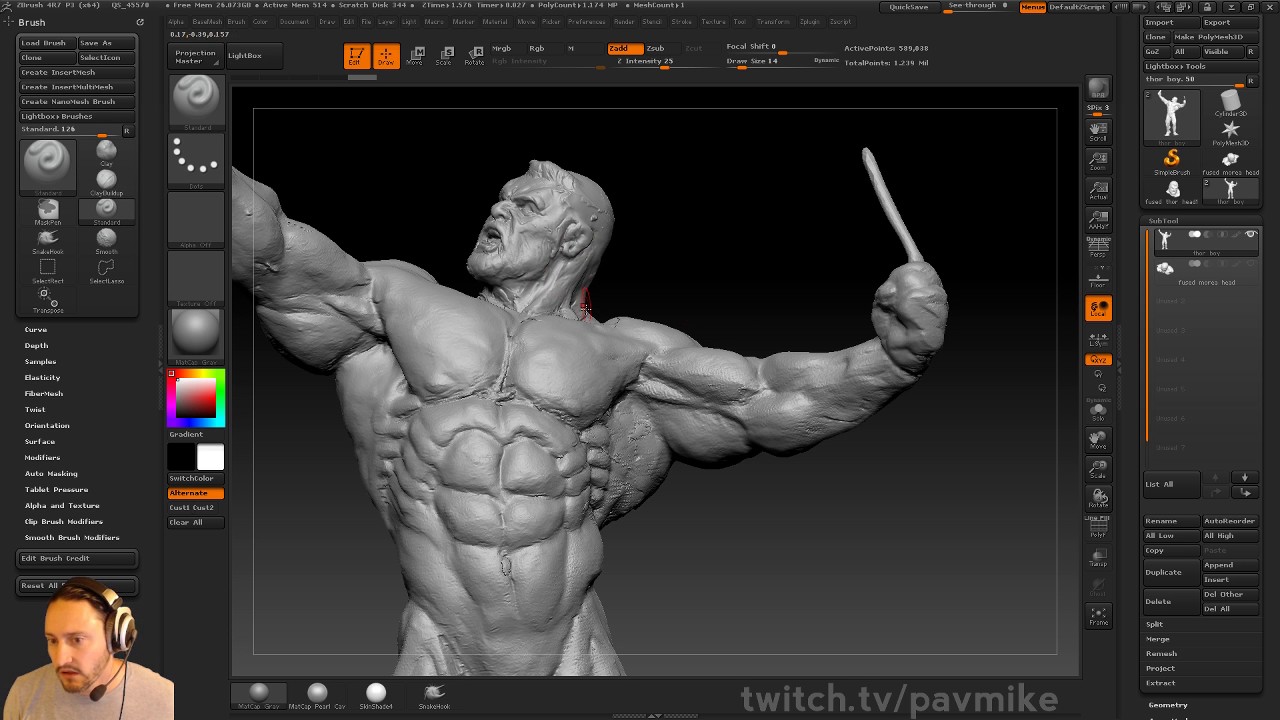Viewport: 1280px width, 720px height.
Task: Select the Clay brush icon
Action: coord(106,152)
